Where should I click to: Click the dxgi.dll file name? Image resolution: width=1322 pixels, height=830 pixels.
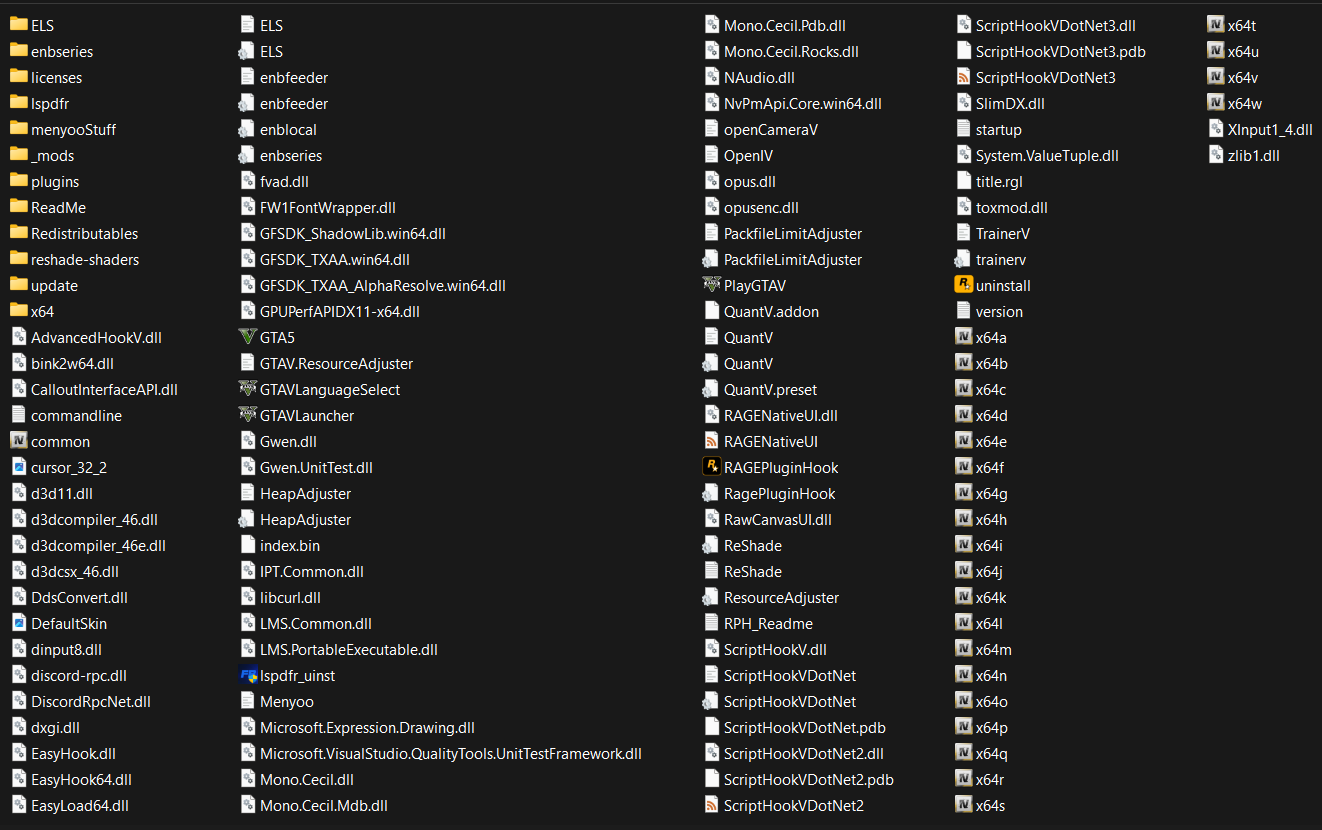tap(55, 727)
